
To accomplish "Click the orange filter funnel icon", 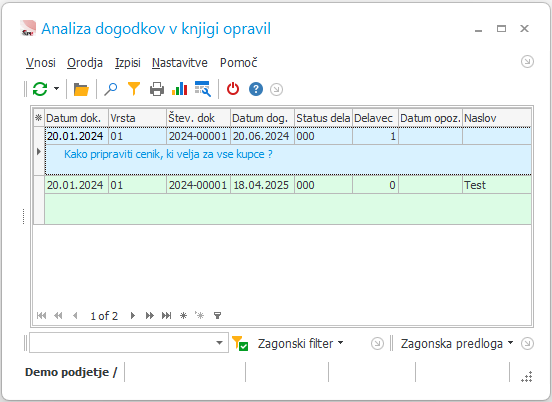I will (x=134, y=89).
